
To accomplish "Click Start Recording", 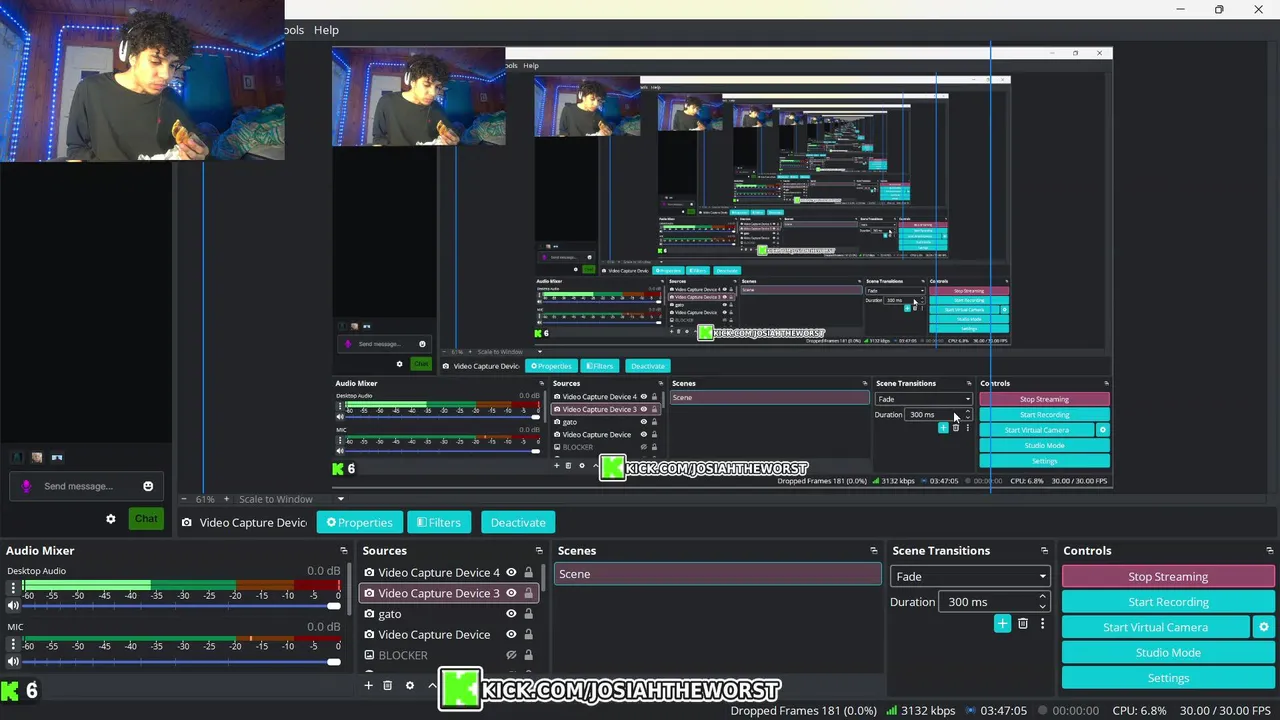I will point(1168,602).
